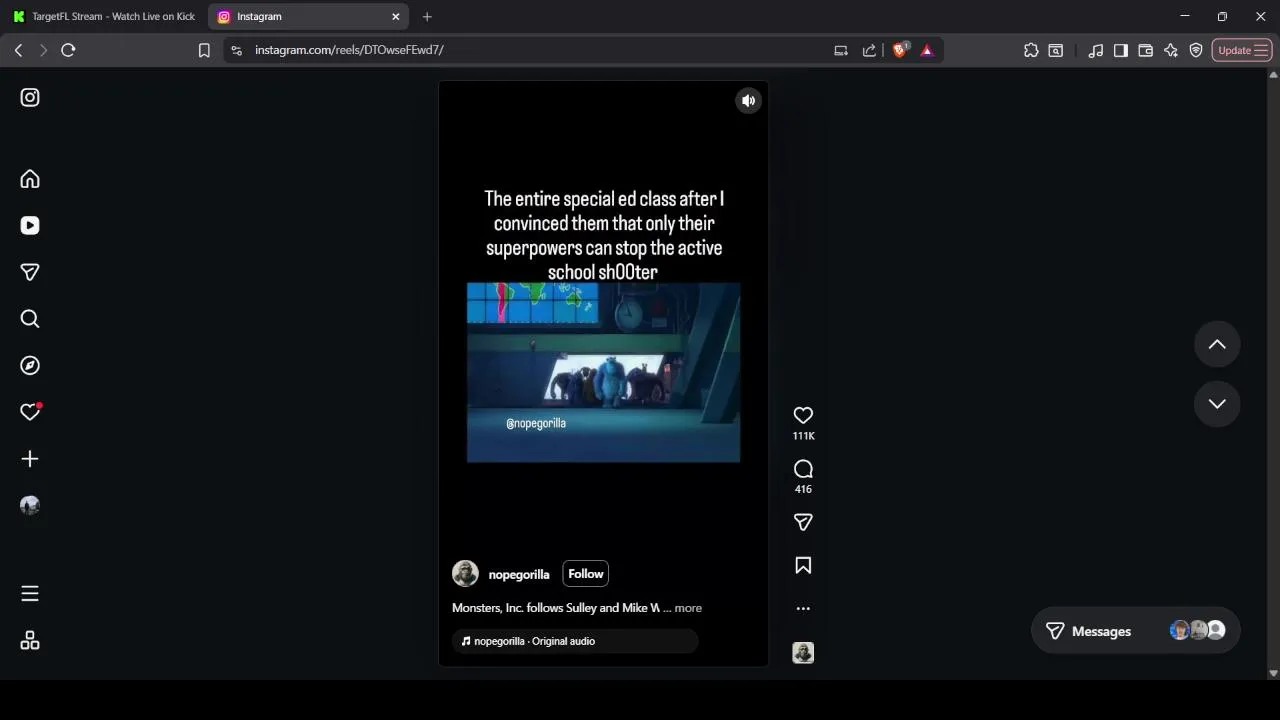The image size is (1280, 720).
Task: Click the page vertical scrollbar
Action: (x=1273, y=373)
